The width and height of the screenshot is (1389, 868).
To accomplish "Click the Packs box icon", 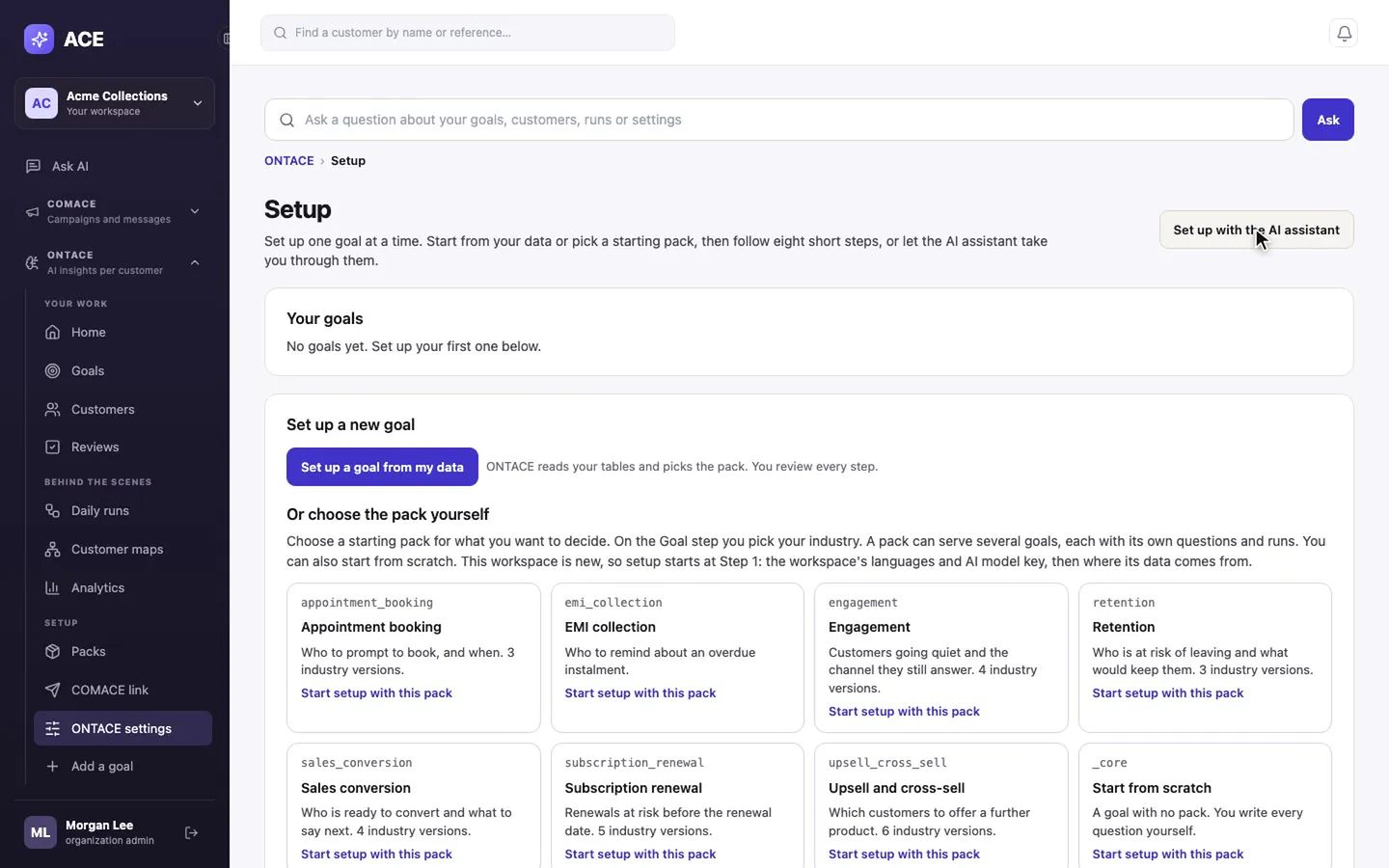I will coord(53,651).
